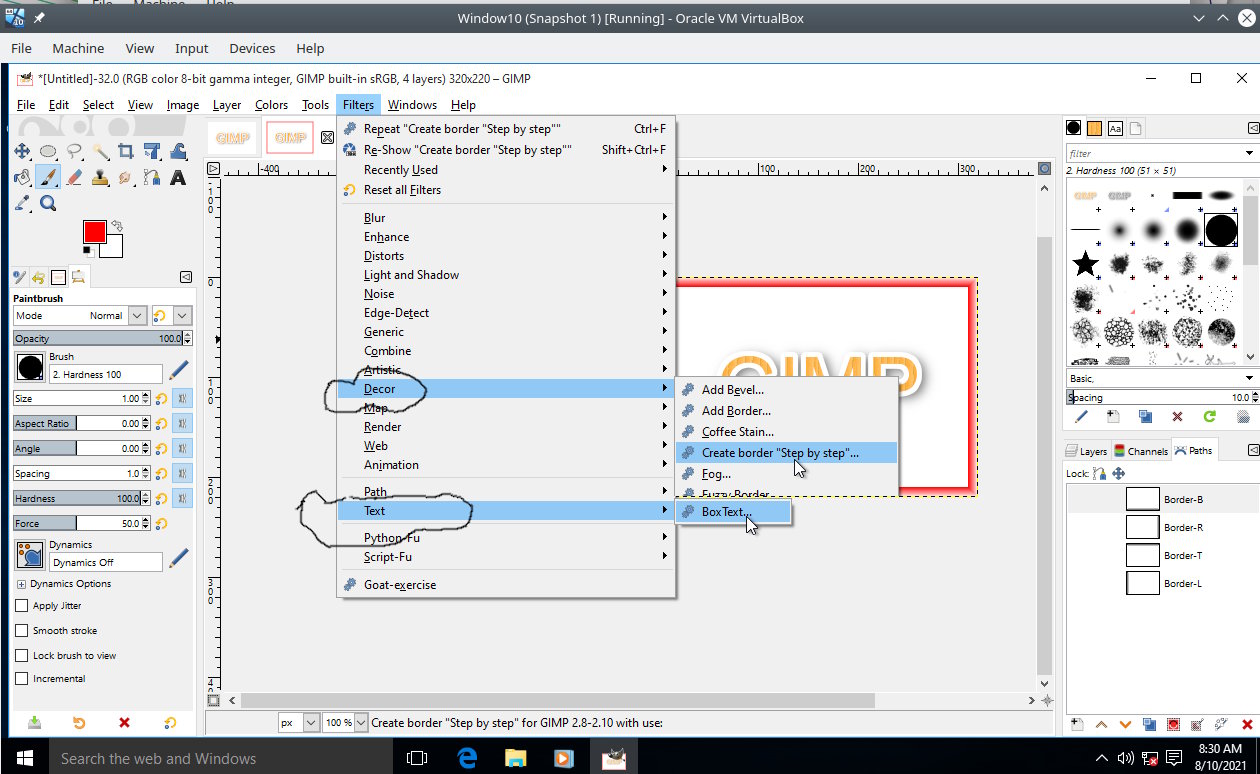Select the Paintbrush tool

click(x=48, y=178)
